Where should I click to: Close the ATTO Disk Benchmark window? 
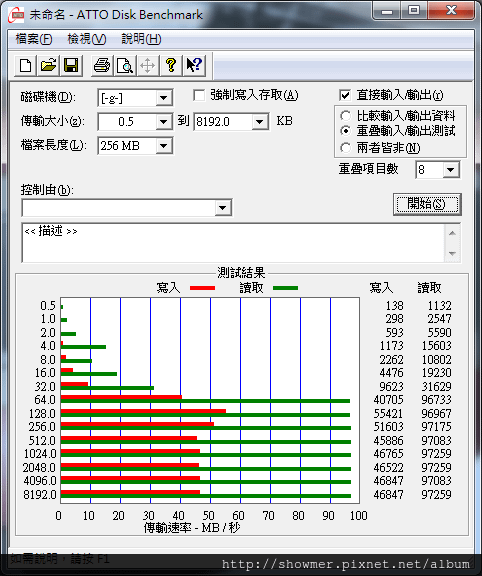click(x=451, y=11)
